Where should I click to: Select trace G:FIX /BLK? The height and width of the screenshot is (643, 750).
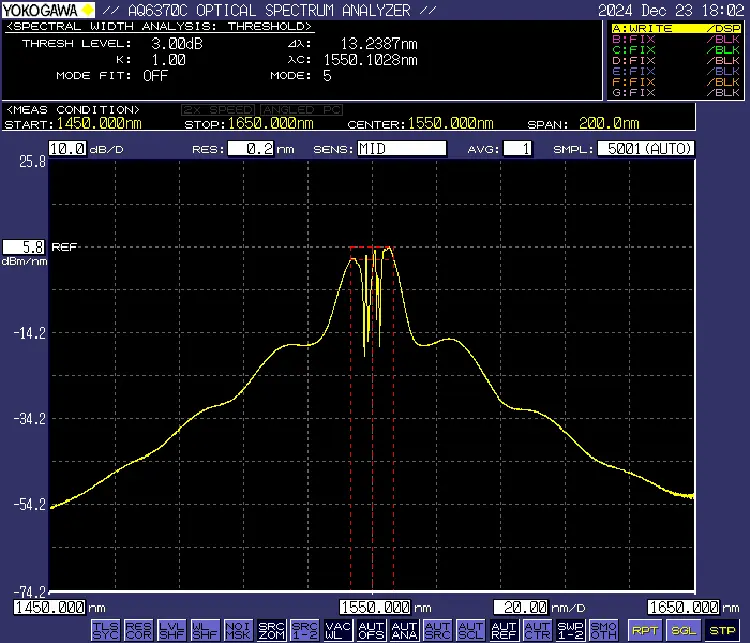pyautogui.click(x=676, y=92)
